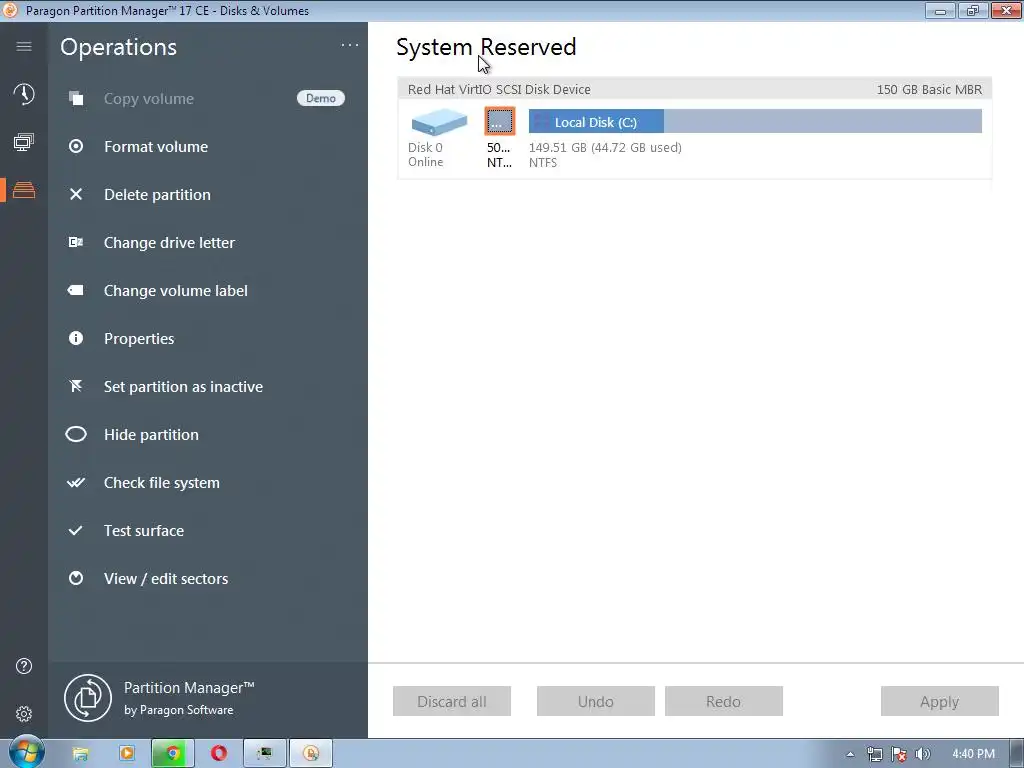Click the Delete partition X icon
The width and height of the screenshot is (1024, 768).
tap(76, 194)
